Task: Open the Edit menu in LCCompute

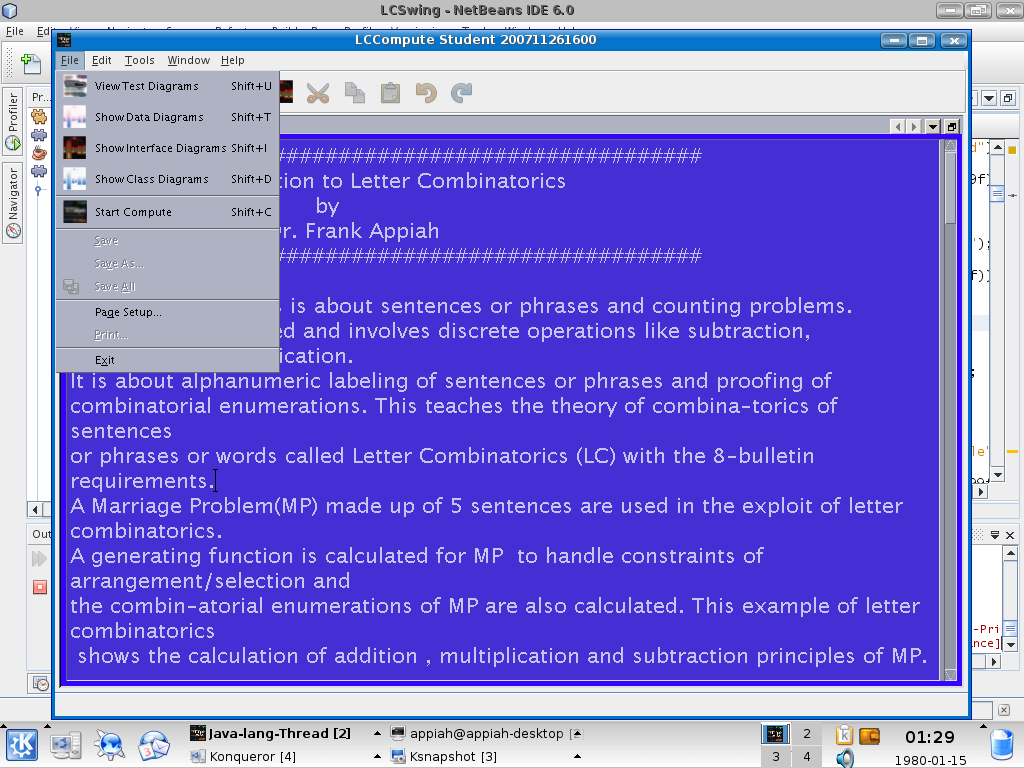Action: pos(101,60)
